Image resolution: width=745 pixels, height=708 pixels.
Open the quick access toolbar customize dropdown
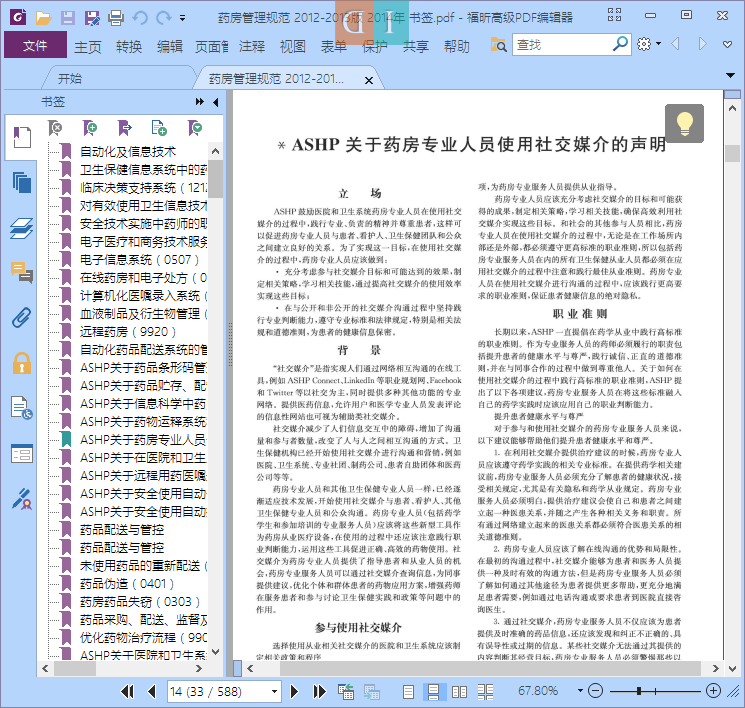pos(182,18)
